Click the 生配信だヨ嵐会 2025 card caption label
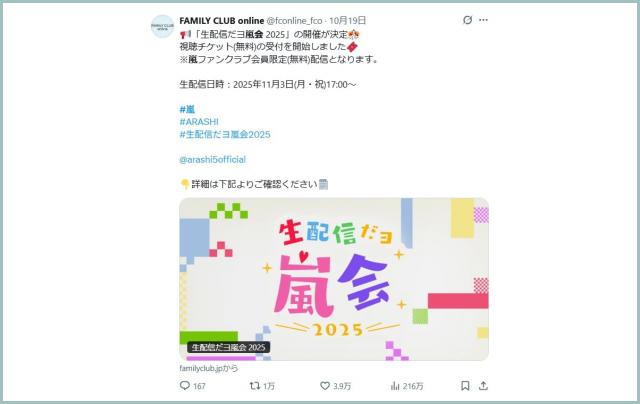 (x=229, y=347)
